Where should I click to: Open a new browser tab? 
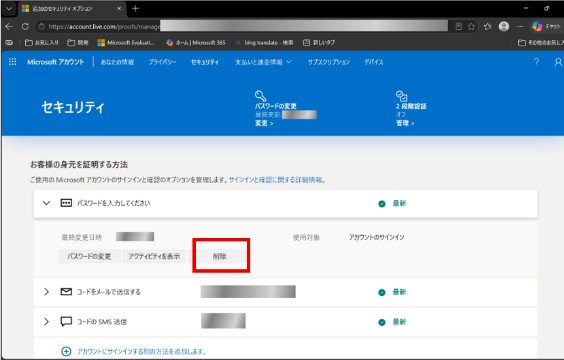click(135, 8)
